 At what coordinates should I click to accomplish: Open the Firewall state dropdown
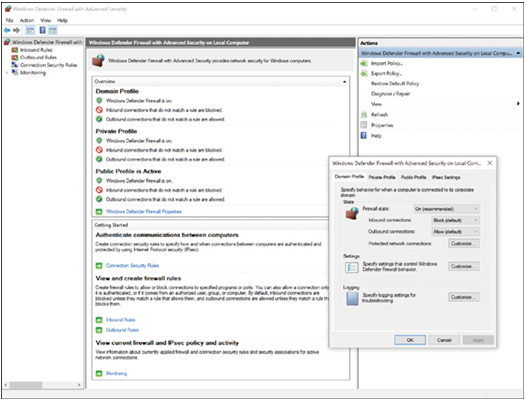pyautogui.click(x=446, y=209)
